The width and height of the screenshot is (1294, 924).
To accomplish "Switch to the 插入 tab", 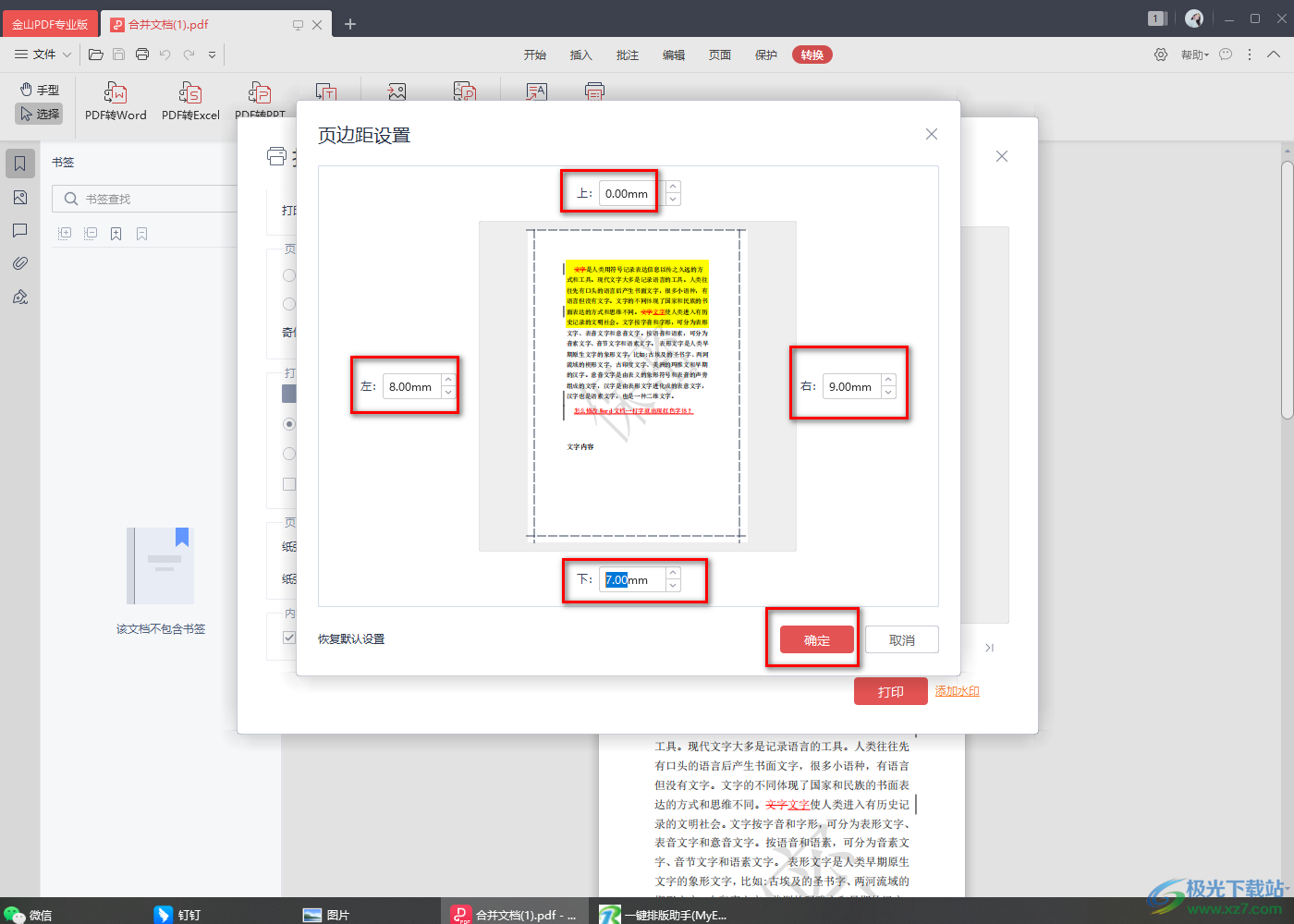I will click(x=581, y=55).
